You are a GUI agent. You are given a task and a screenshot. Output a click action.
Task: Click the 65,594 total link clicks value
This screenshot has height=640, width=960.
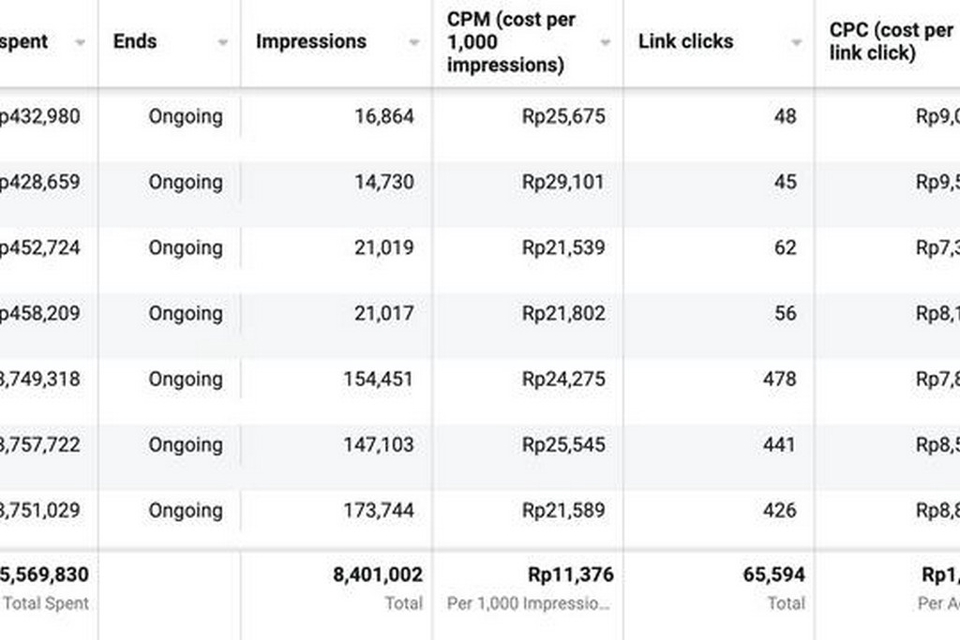point(776,575)
